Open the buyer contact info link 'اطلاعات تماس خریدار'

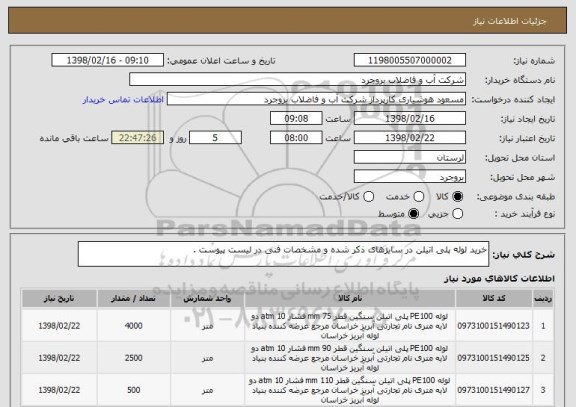[123, 100]
